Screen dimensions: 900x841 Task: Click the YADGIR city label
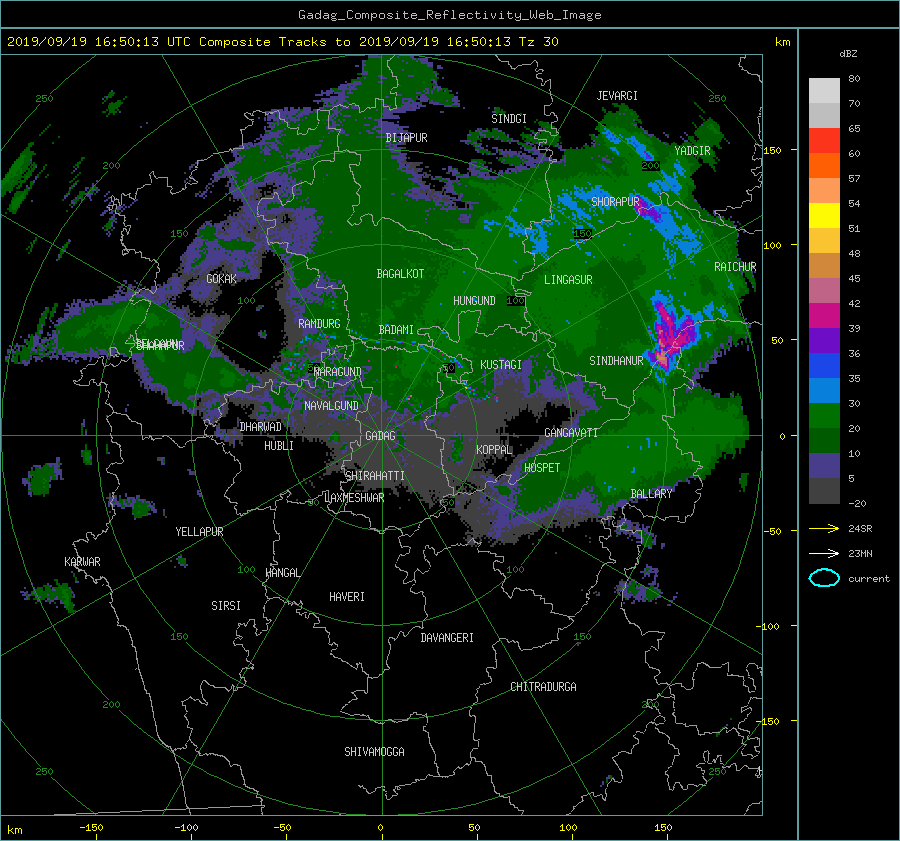[x=692, y=151]
